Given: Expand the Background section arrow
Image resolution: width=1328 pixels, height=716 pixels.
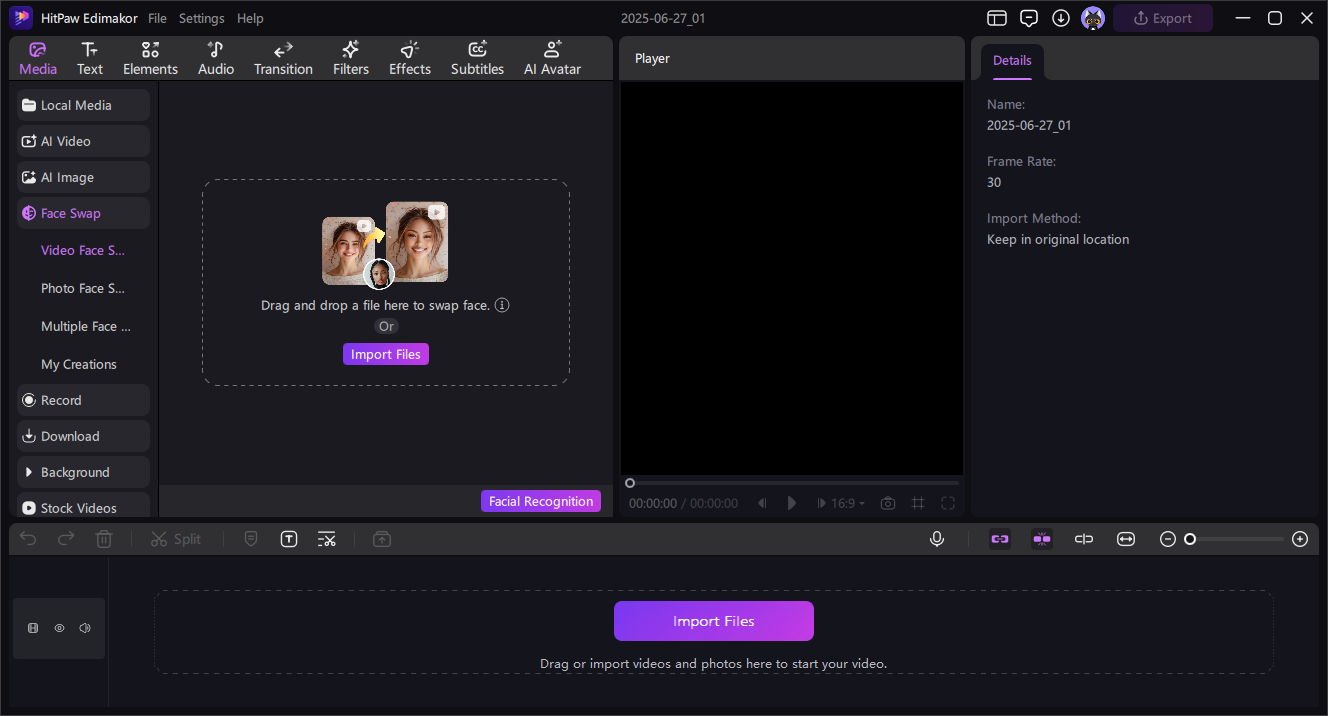Looking at the screenshot, I should tap(29, 472).
